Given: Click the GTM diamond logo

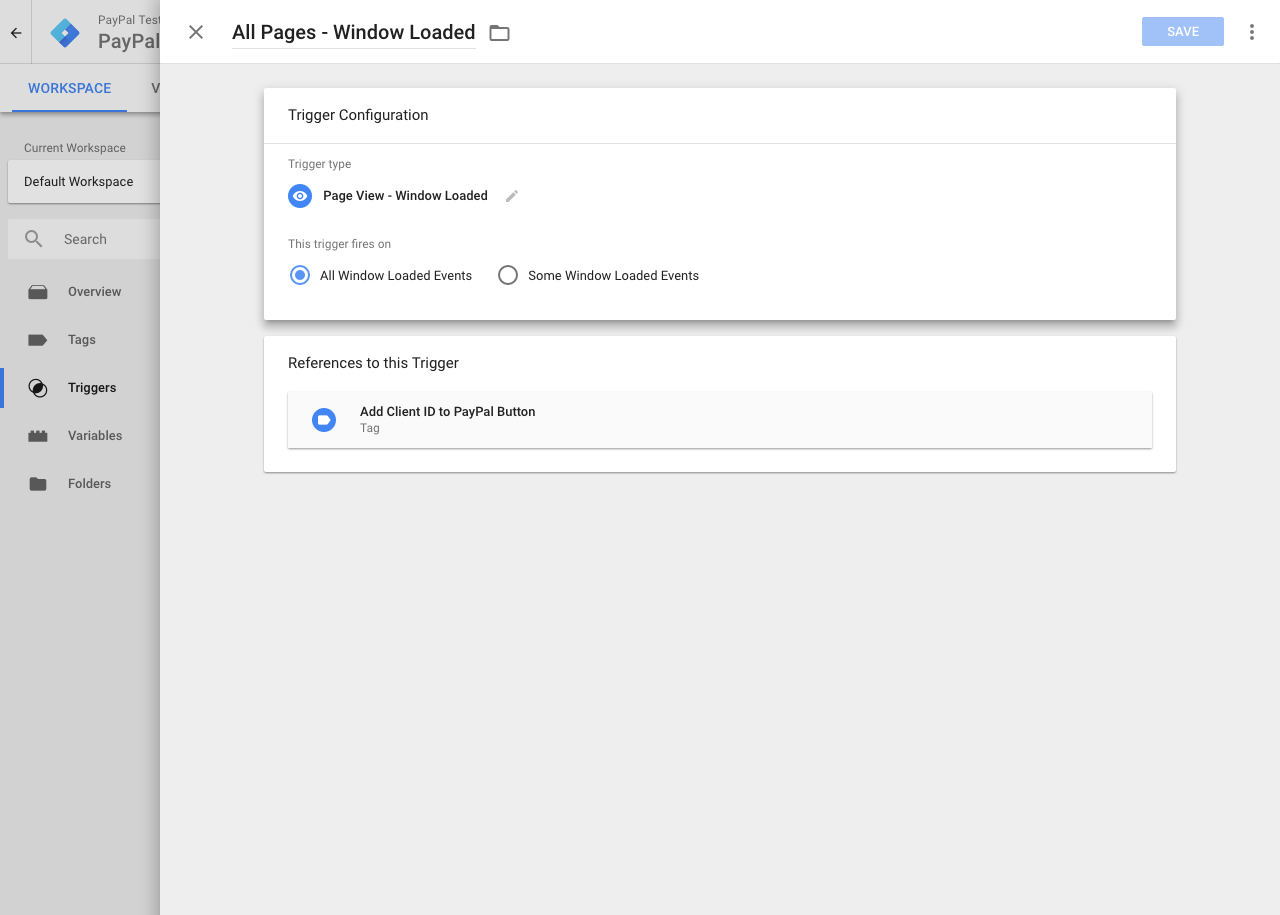Looking at the screenshot, I should [x=64, y=32].
